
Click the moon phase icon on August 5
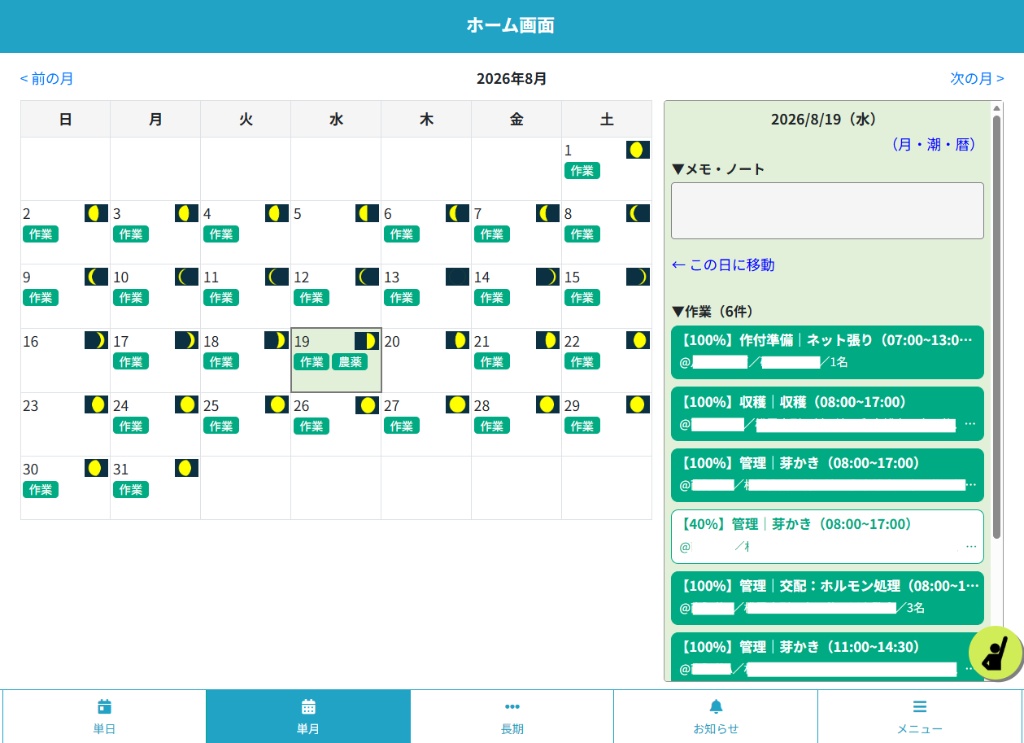pyautogui.click(x=367, y=213)
